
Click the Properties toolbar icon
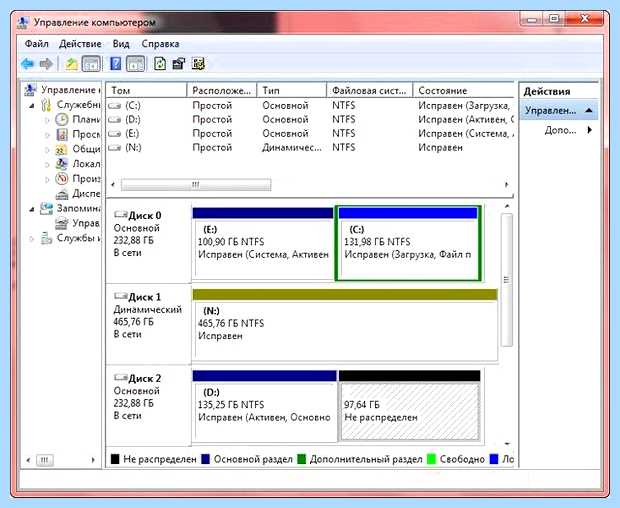coord(179,64)
